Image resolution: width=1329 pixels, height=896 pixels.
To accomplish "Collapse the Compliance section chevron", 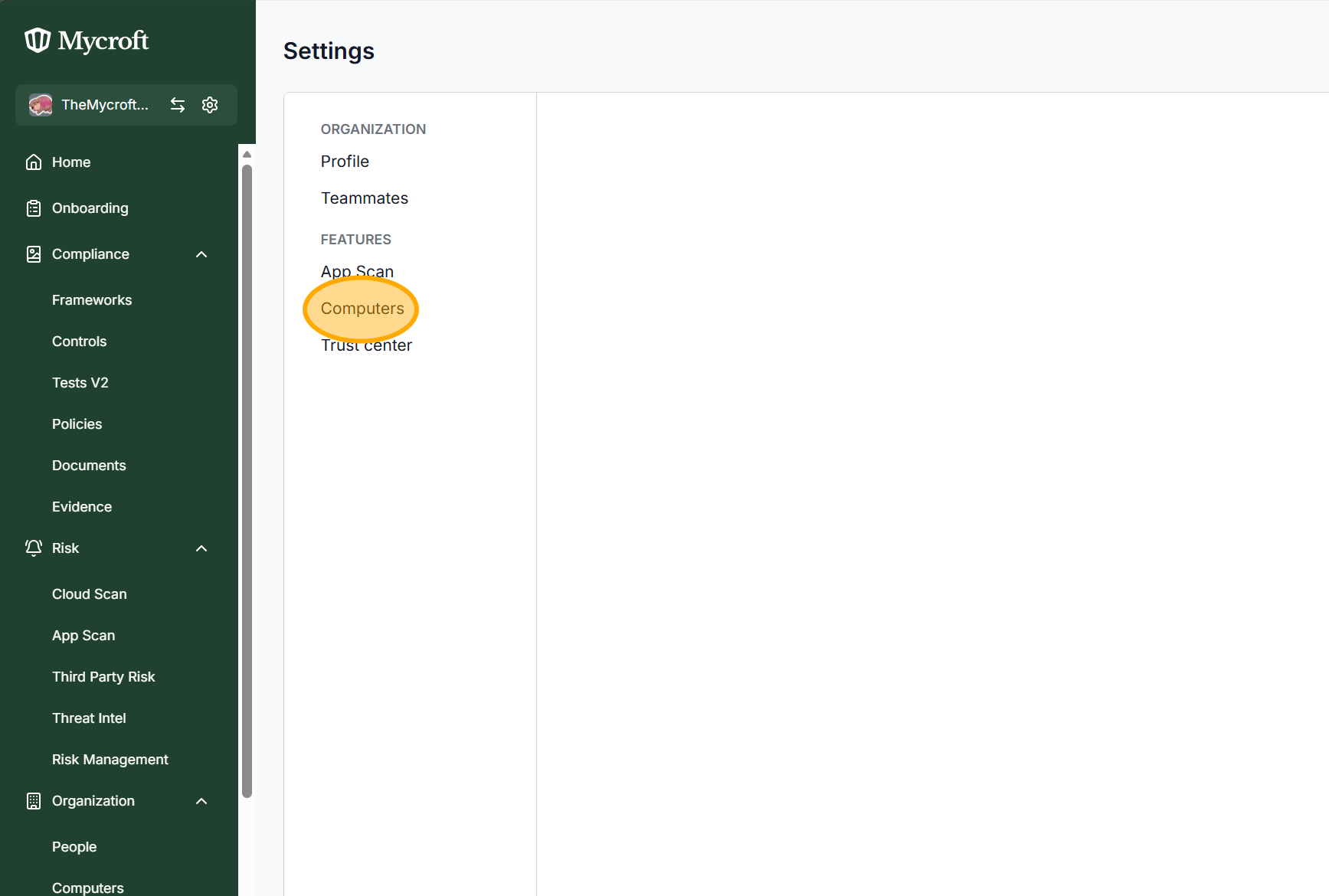I will [x=201, y=254].
